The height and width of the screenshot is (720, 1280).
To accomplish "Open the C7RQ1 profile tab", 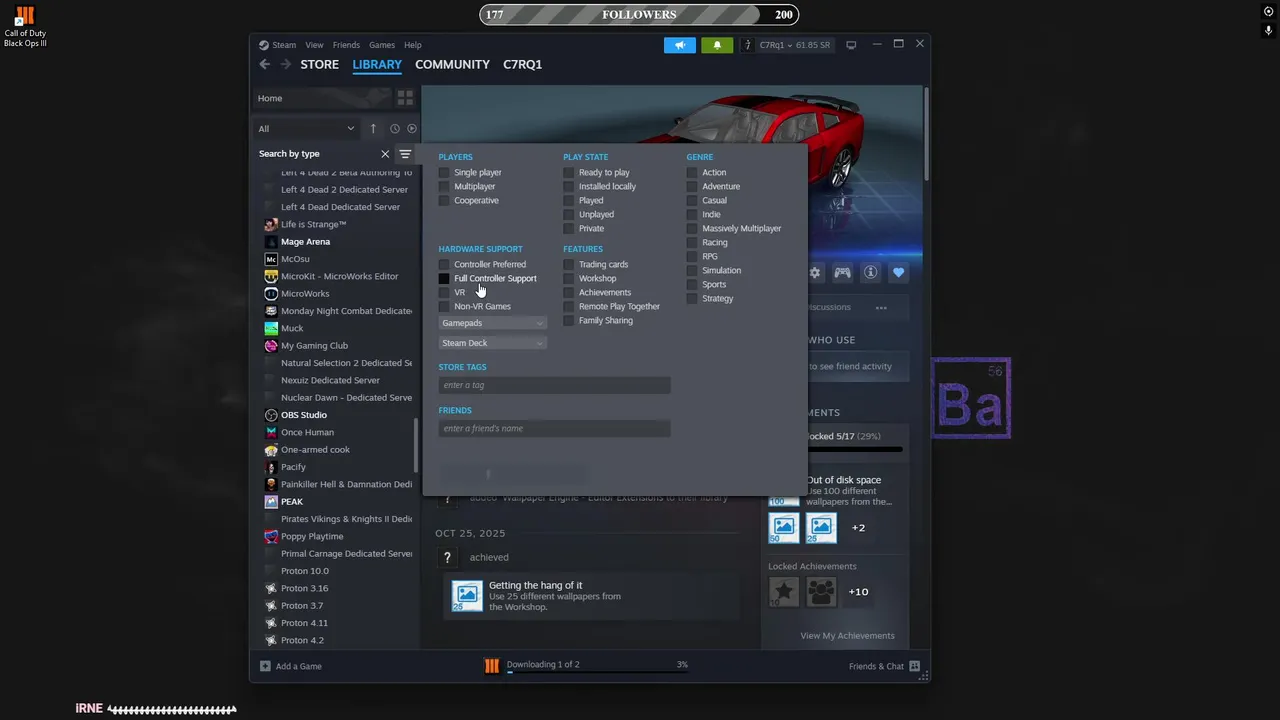I will pos(522,64).
